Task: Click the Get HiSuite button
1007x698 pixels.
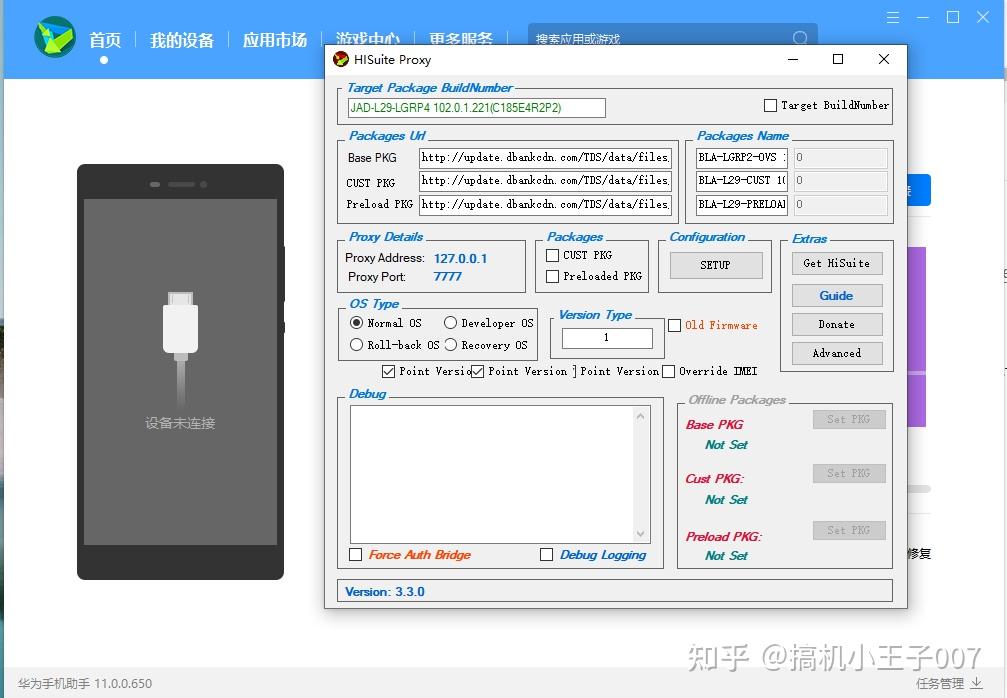Action: 837,263
